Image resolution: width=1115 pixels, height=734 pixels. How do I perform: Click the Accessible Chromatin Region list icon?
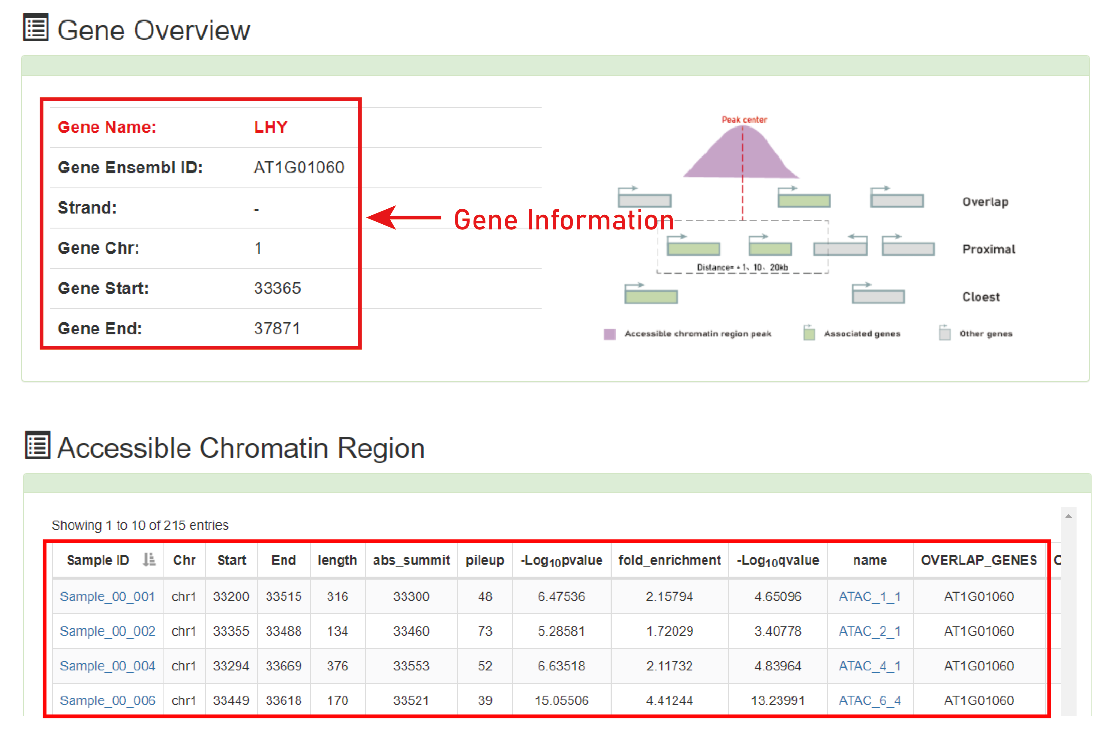point(37,445)
